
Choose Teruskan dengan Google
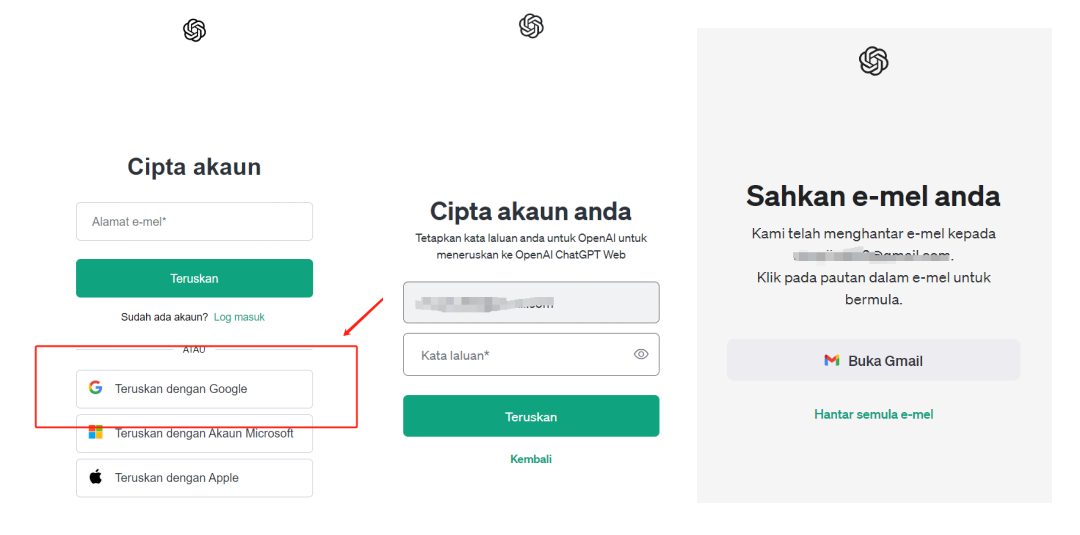194,389
